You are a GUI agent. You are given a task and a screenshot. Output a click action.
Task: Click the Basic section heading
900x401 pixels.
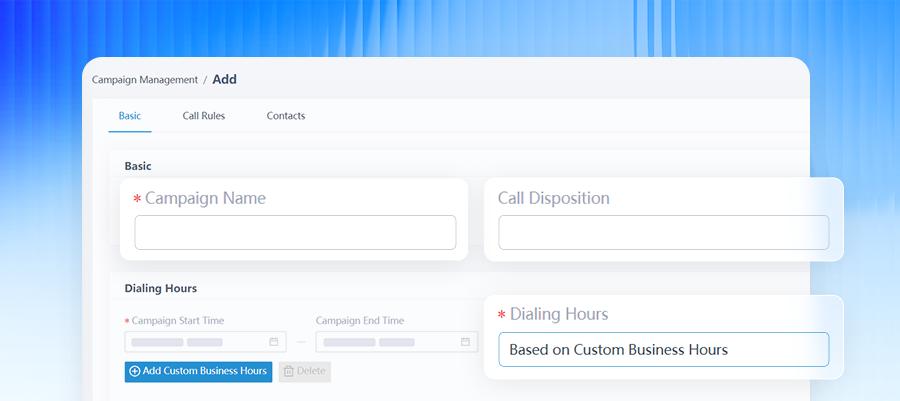[138, 166]
